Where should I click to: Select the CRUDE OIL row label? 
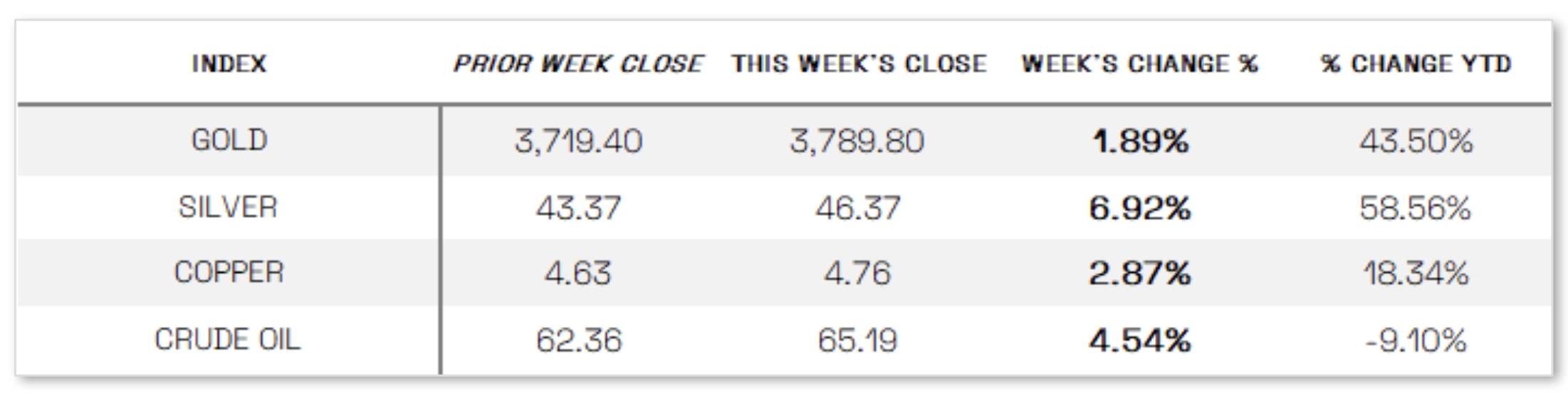point(228,339)
